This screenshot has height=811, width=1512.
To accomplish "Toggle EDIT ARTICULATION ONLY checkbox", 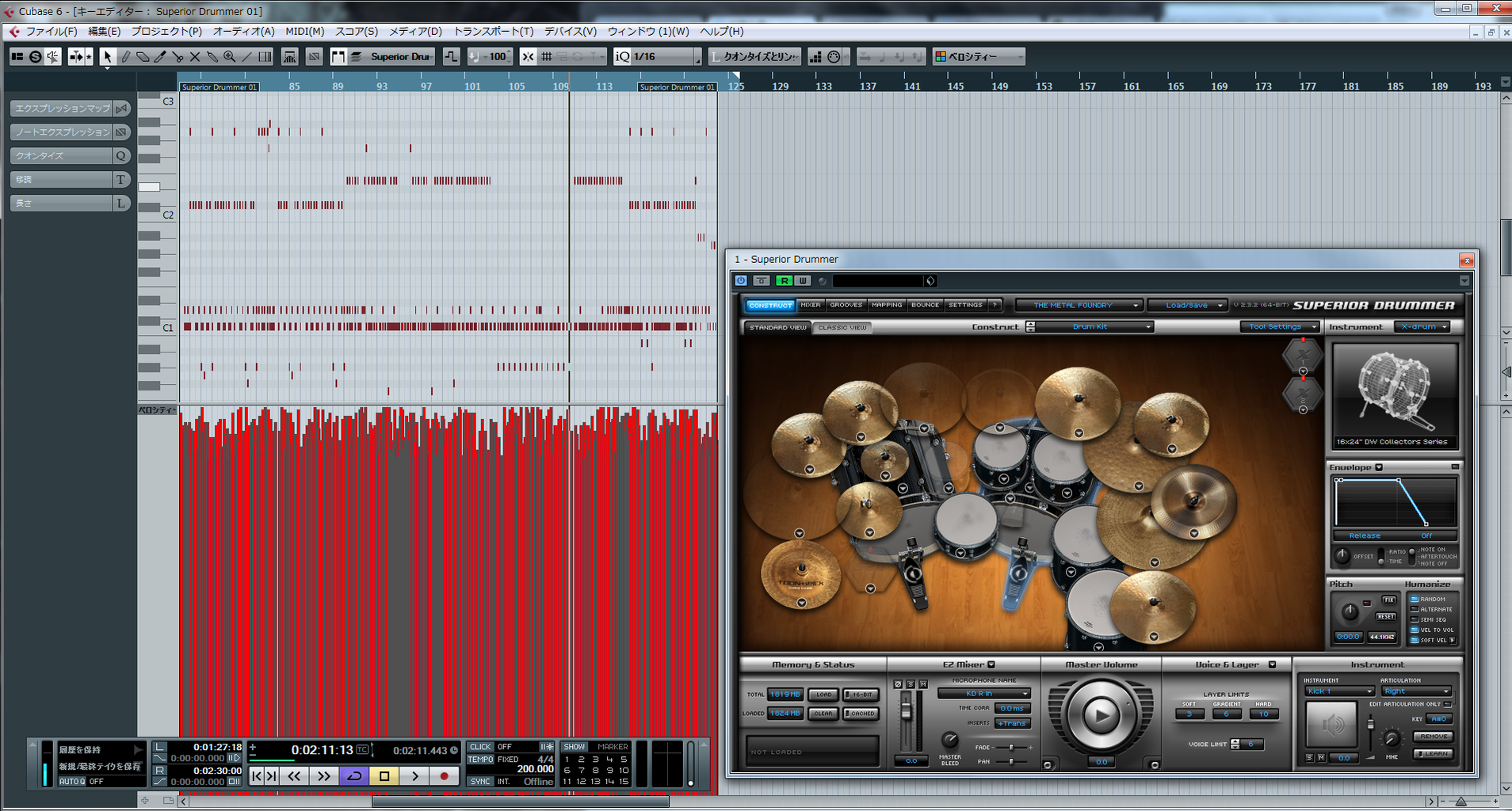I will tap(1447, 704).
